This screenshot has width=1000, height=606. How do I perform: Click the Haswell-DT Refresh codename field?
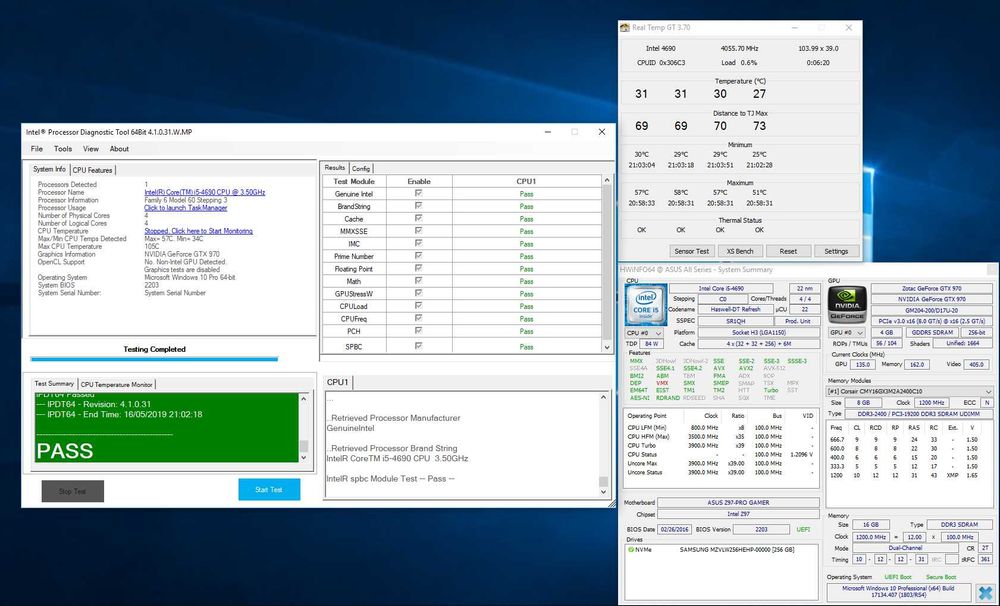[x=735, y=309]
